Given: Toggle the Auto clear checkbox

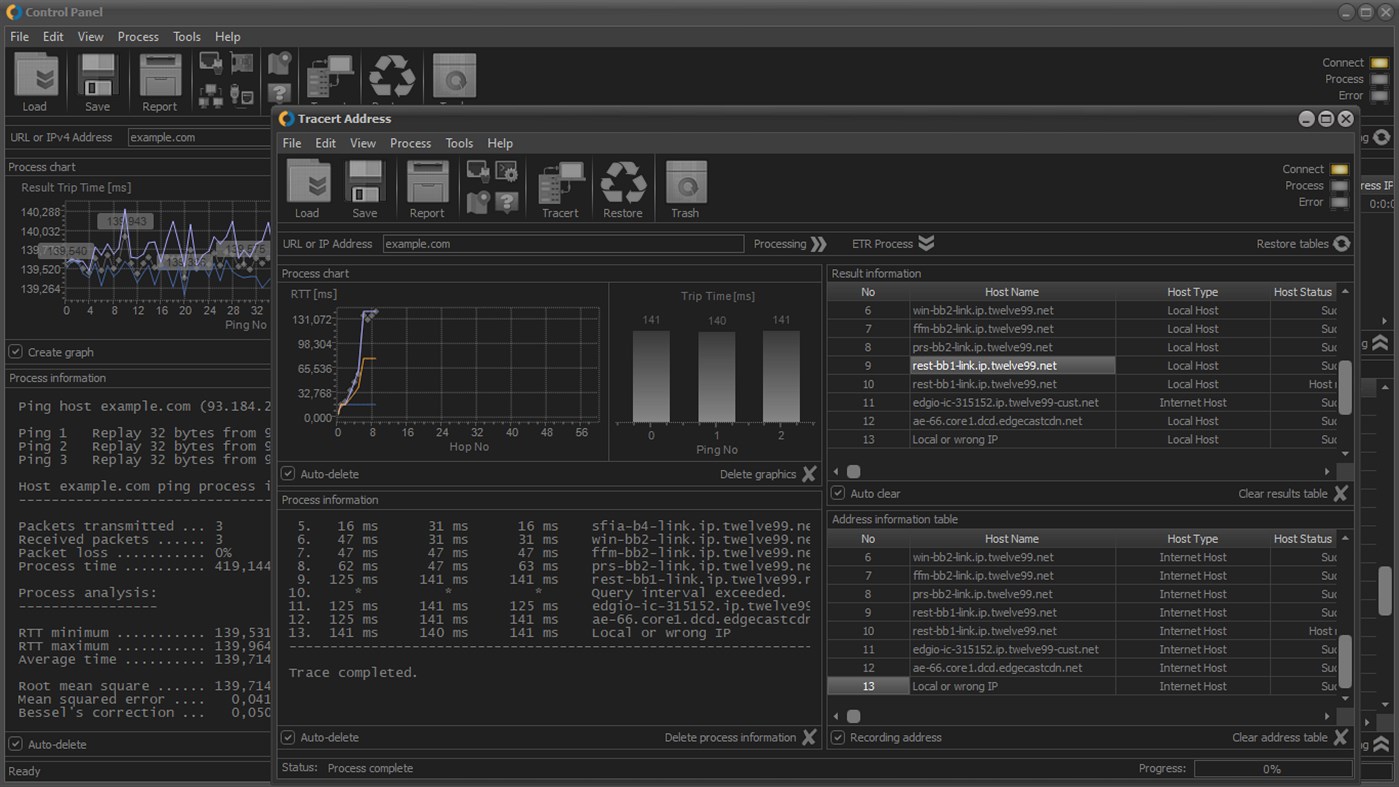Looking at the screenshot, I should (x=838, y=493).
